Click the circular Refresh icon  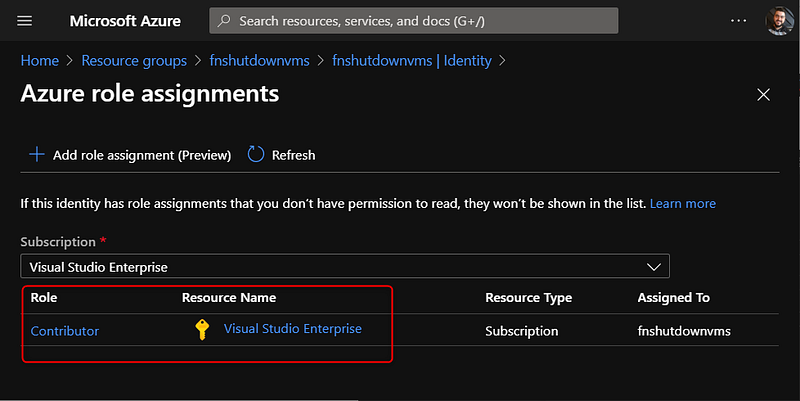(x=256, y=155)
